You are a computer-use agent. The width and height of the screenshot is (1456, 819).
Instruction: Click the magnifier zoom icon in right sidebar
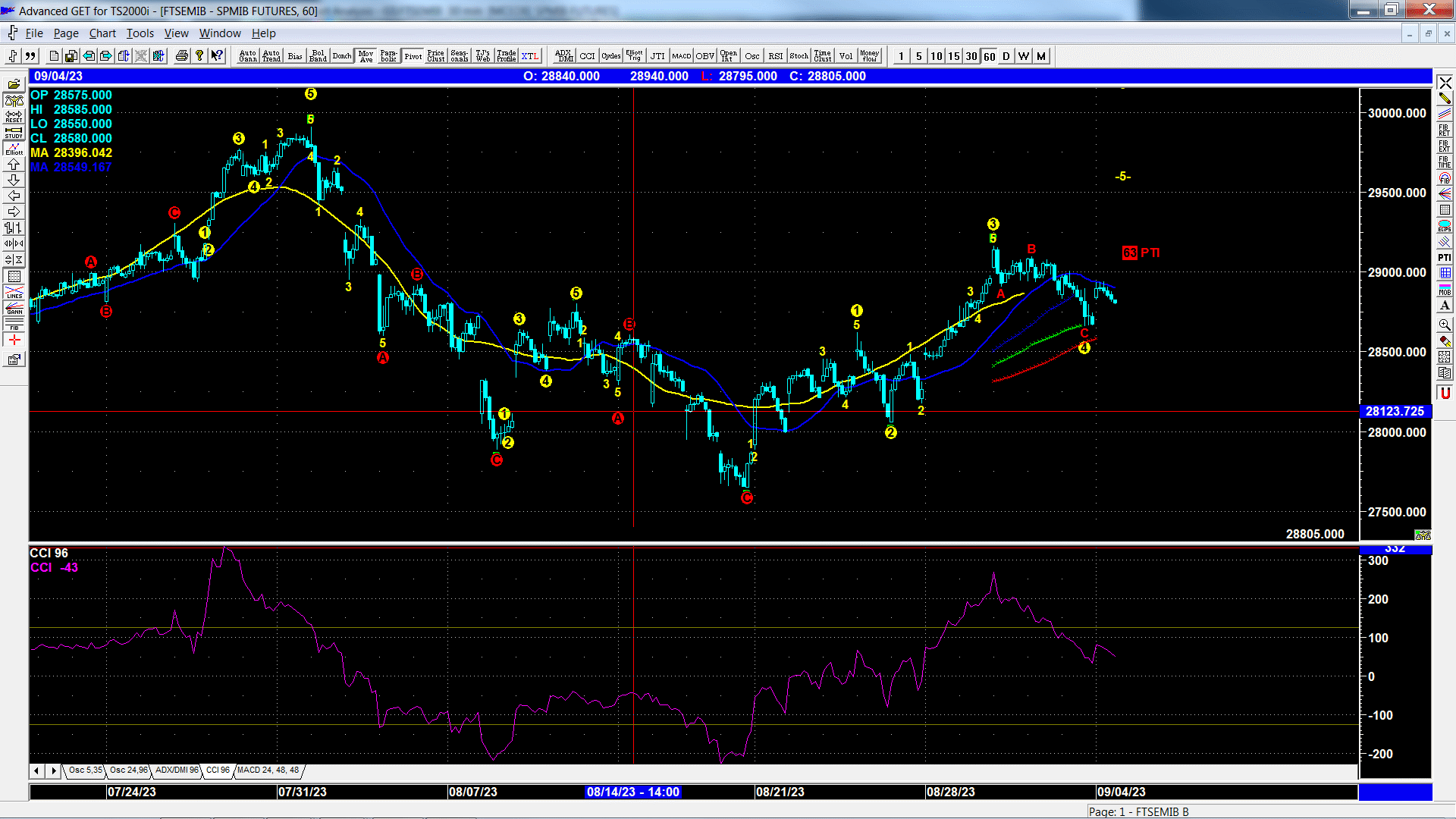coord(1445,325)
